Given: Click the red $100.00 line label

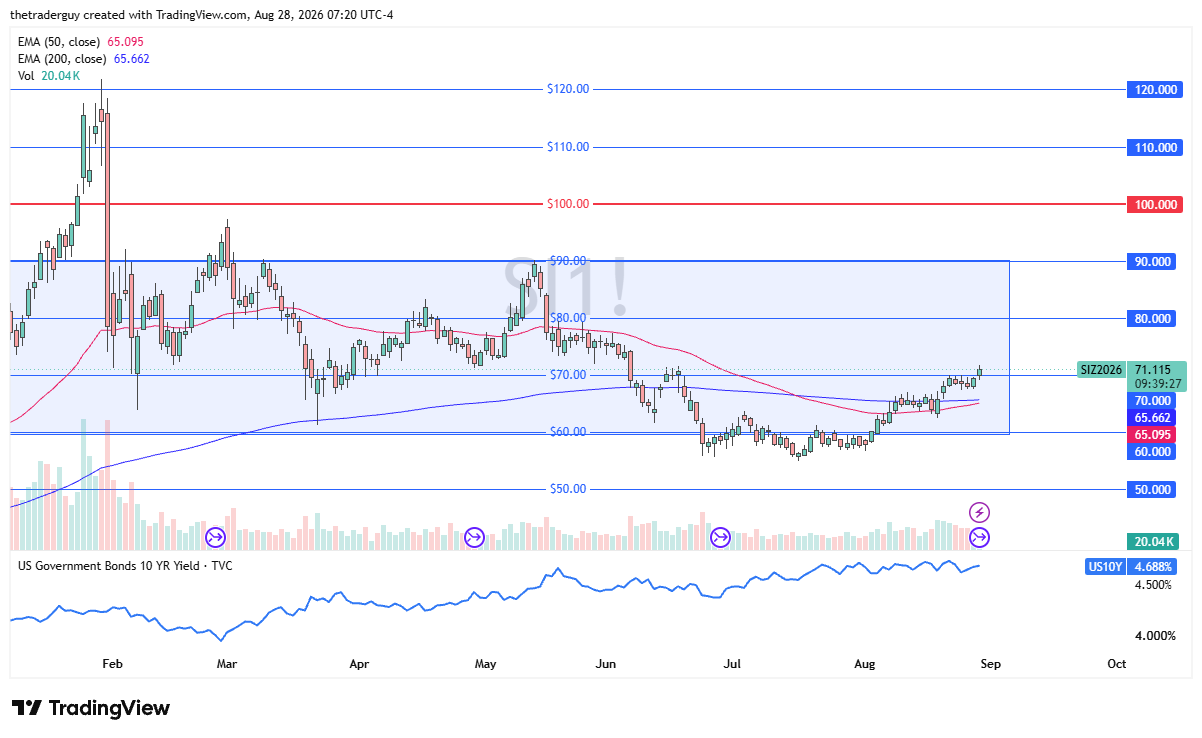Looking at the screenshot, I should 568,204.
